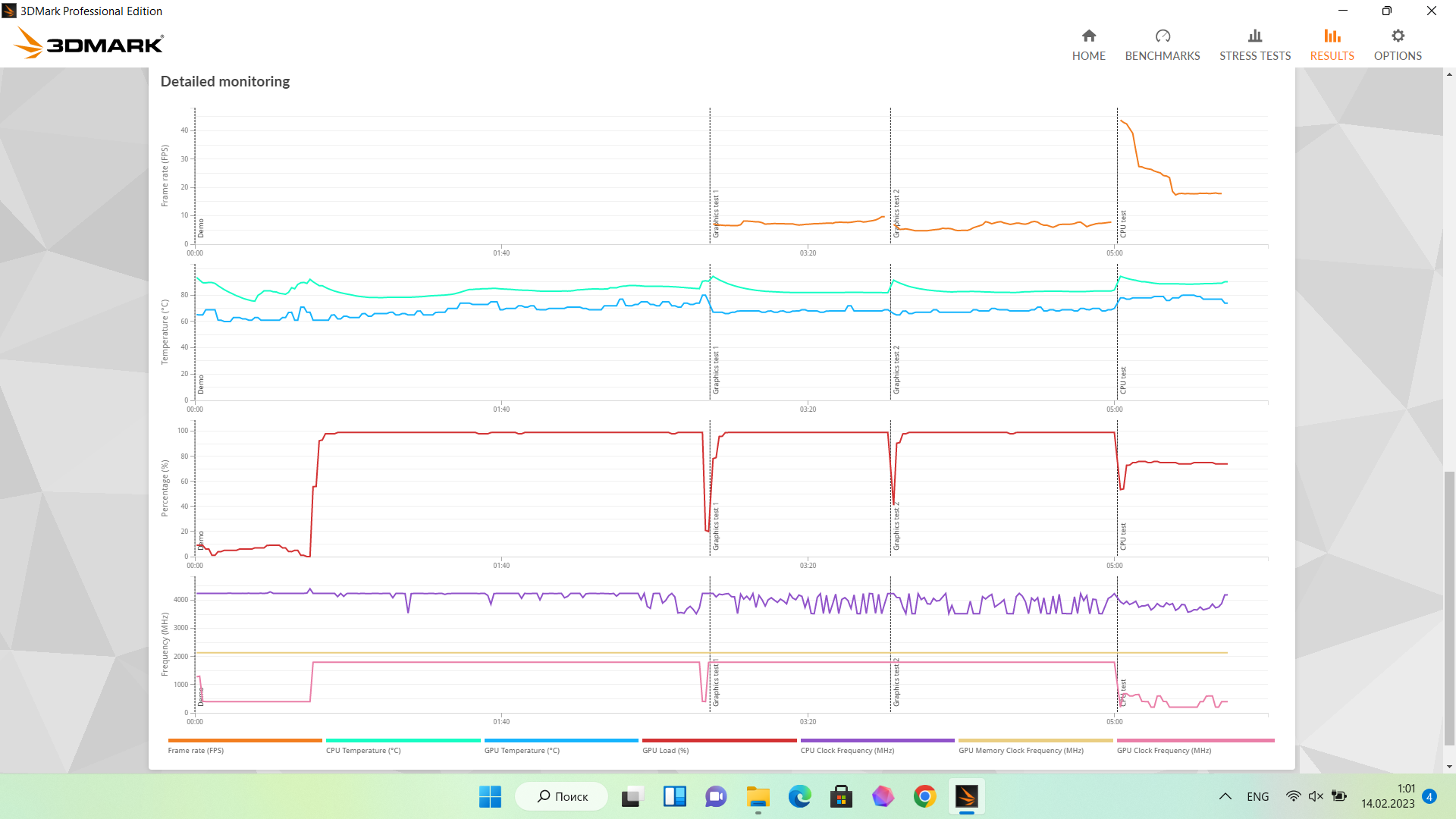Open the Home navigation icon
Viewport: 1456px width, 819px height.
(x=1088, y=36)
